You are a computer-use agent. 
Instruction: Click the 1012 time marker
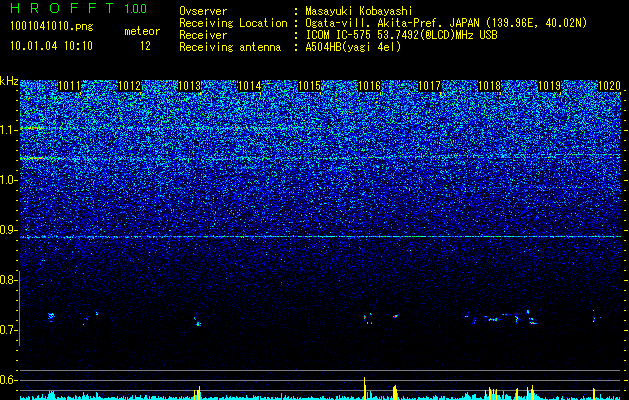point(130,86)
